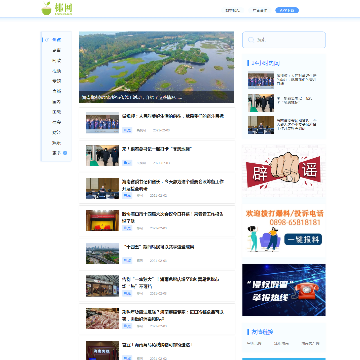Click the headline beside the red auditorium photo
The width and height of the screenshot is (360, 360).
[173, 217]
